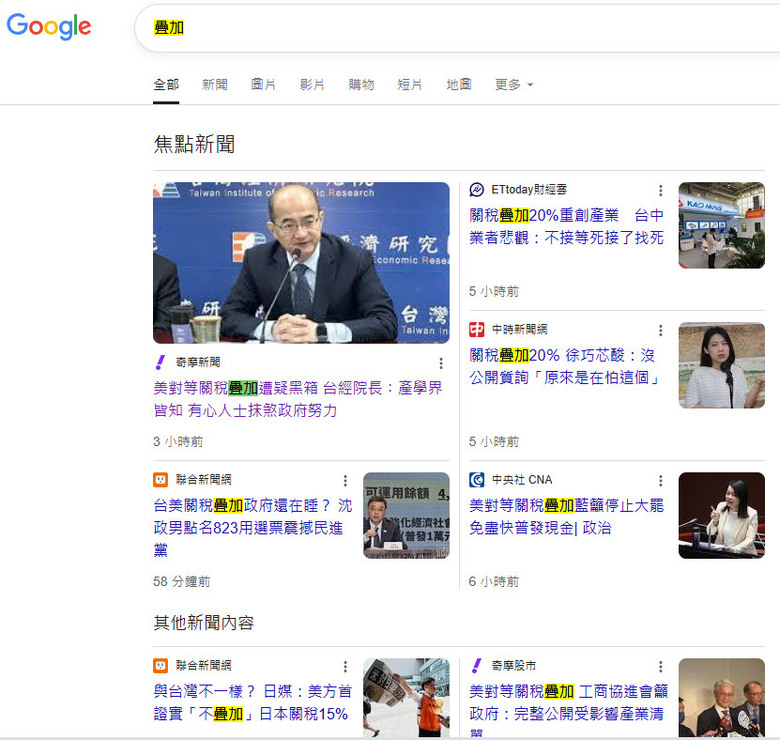This screenshot has width=780, height=740.
Task: Click the Google logo
Action: [x=49, y=26]
